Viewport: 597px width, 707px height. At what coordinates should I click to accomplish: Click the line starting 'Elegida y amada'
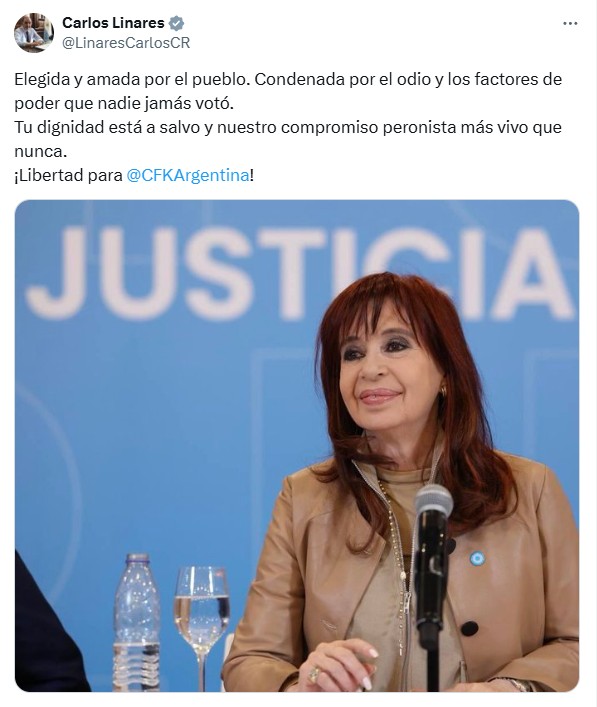coord(288,80)
